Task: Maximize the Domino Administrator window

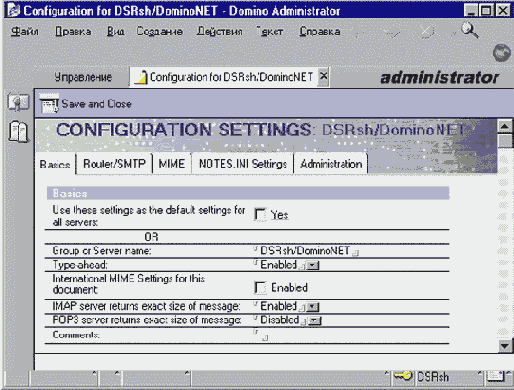Action: (486, 11)
